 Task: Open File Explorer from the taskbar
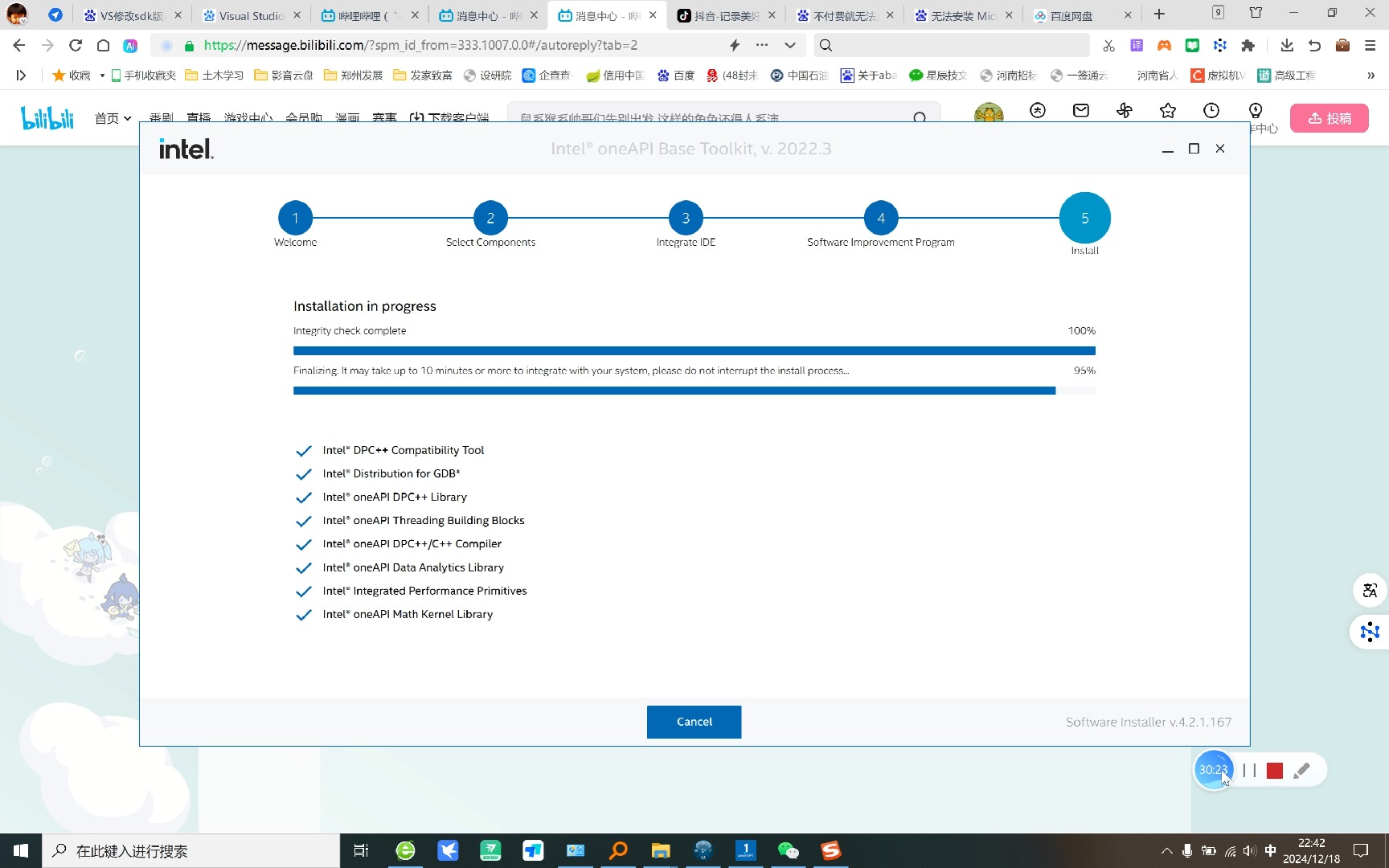pos(661,850)
